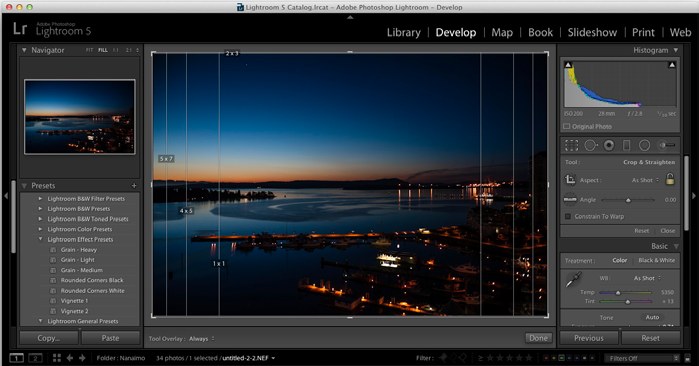Viewport: 699px width, 366px height.
Task: Expand Lightroom B&W Toned Presets folder
Action: [40, 219]
